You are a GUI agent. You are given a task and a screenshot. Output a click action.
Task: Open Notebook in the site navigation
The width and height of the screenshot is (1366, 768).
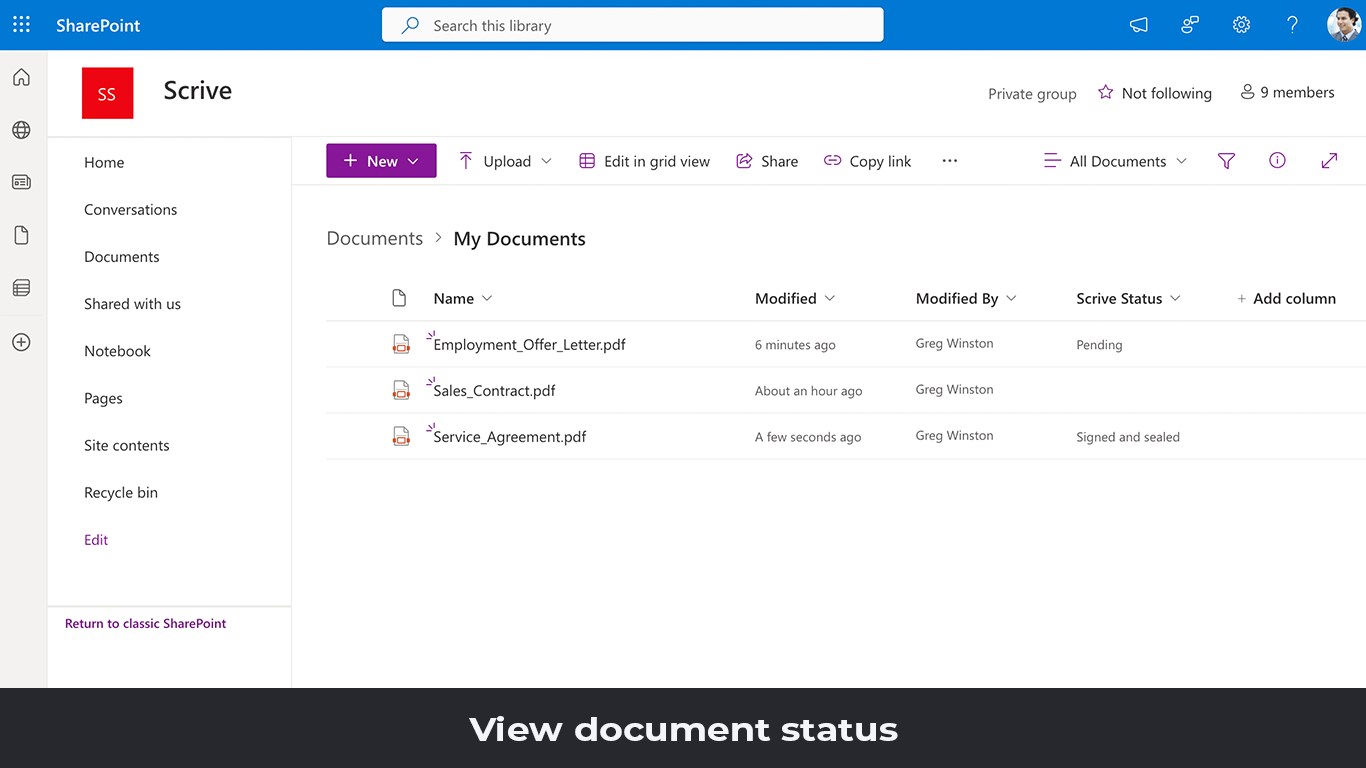tap(117, 351)
